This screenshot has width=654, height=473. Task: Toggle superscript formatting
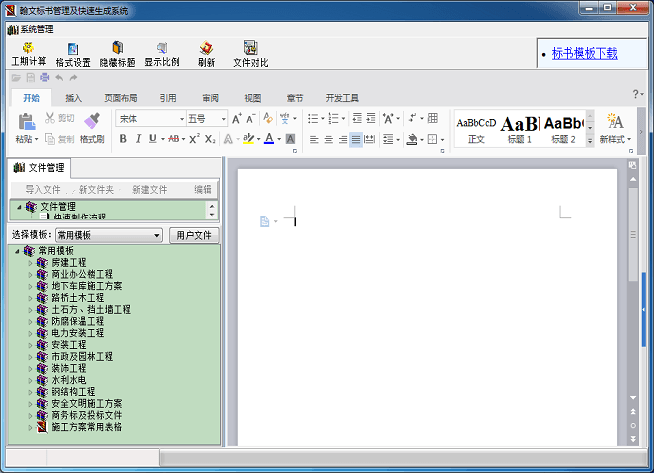click(x=194, y=138)
